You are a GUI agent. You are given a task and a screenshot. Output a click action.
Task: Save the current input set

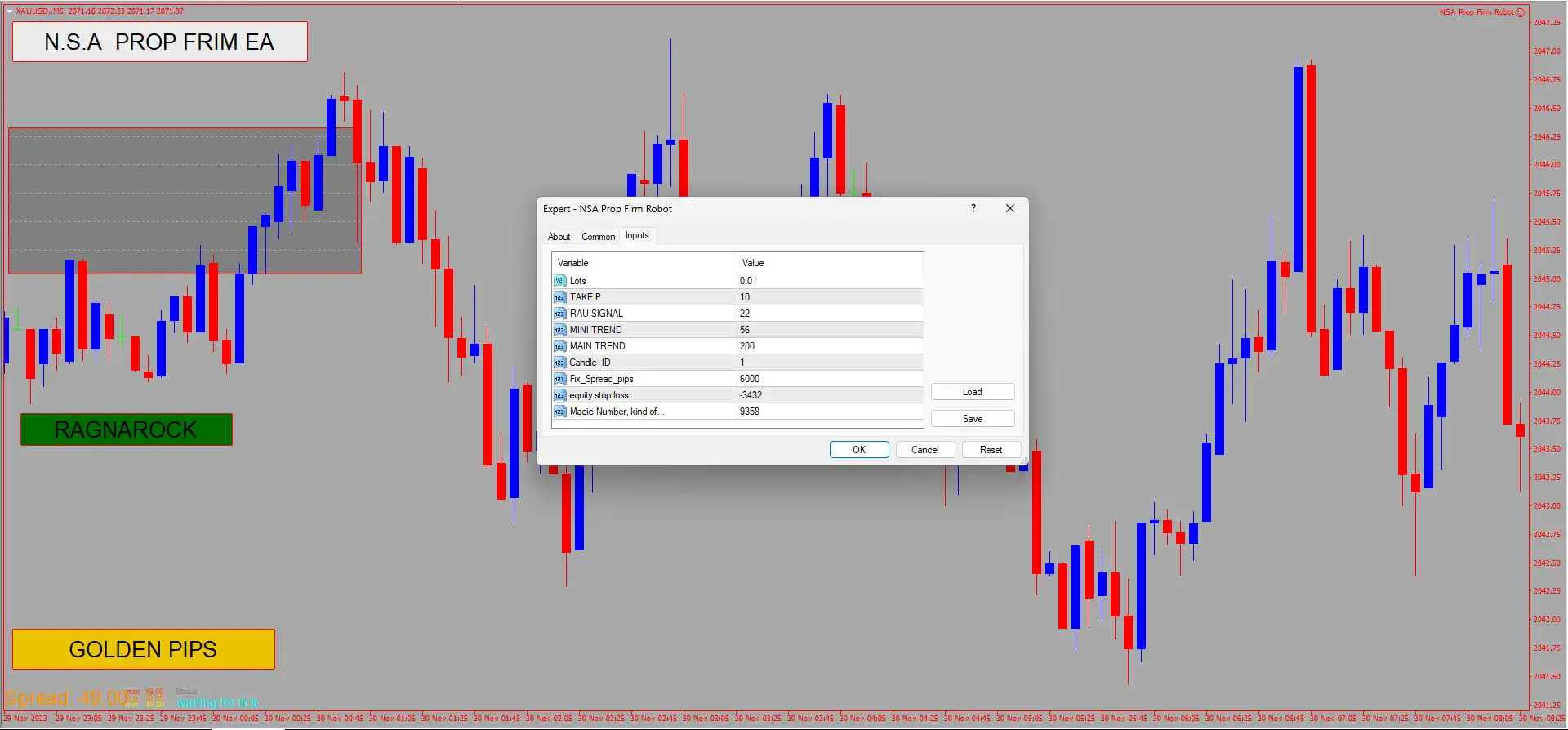(x=972, y=419)
